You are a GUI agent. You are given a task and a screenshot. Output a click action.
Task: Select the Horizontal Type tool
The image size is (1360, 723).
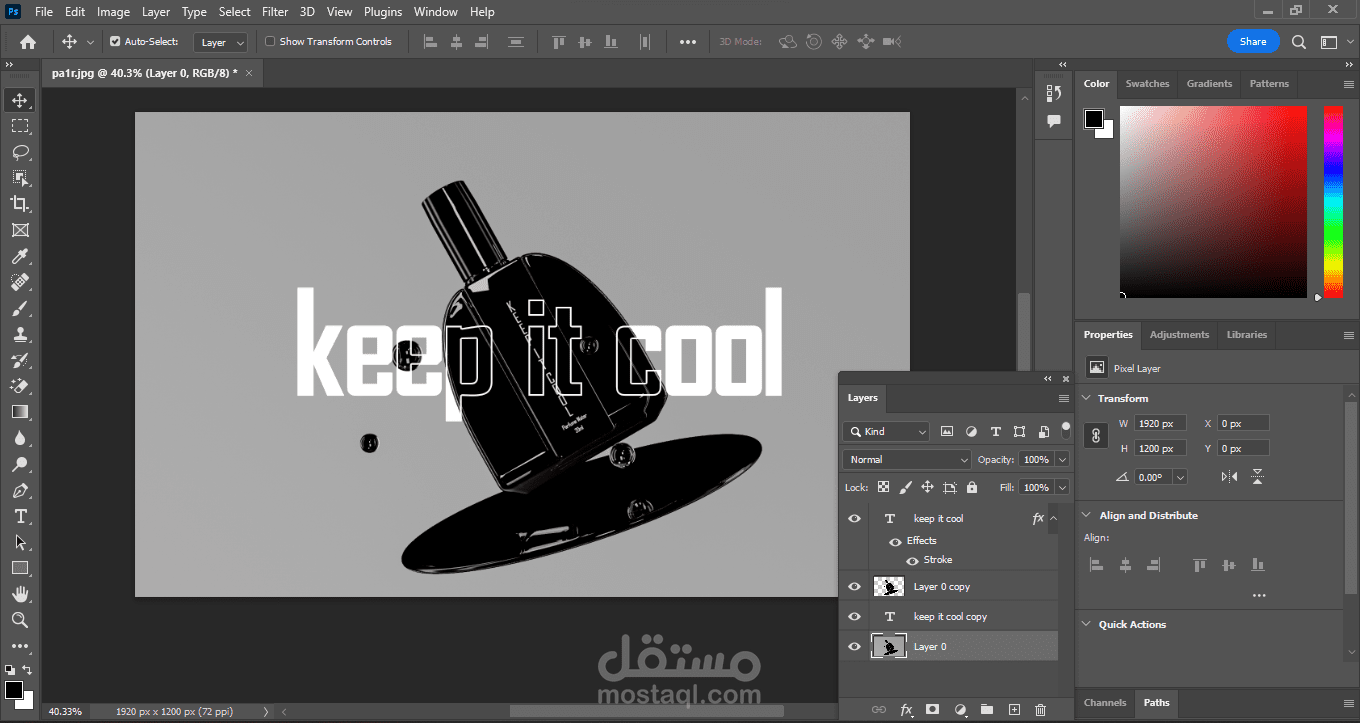(19, 516)
